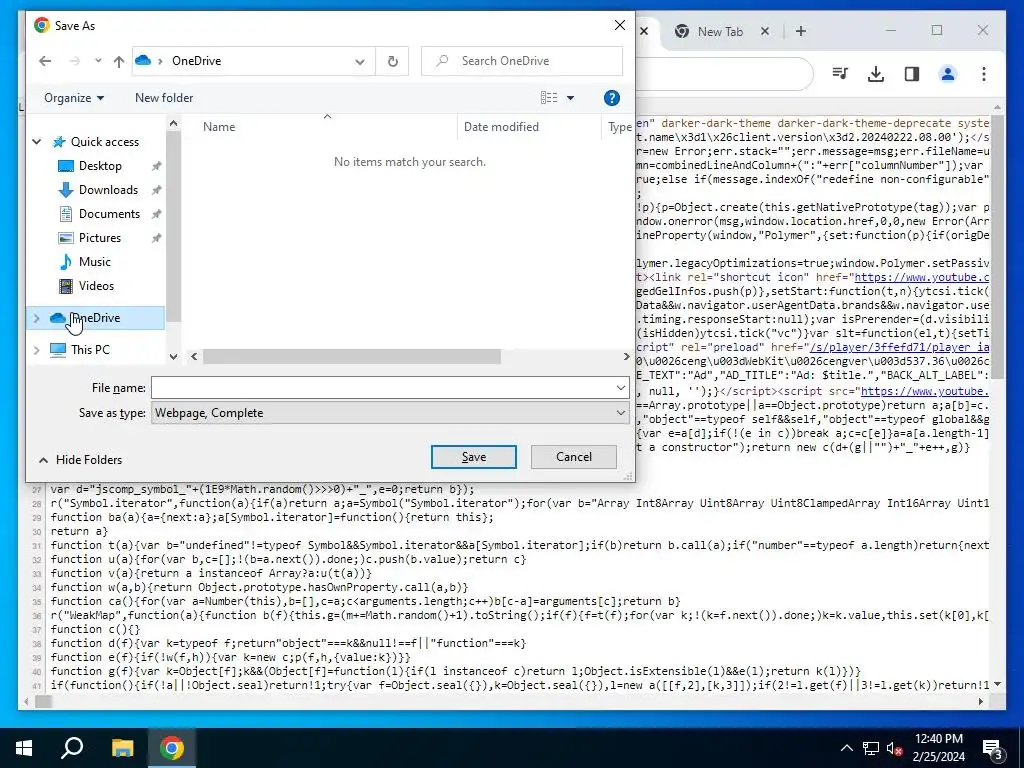Open File Explorer from taskbar

tap(122, 748)
